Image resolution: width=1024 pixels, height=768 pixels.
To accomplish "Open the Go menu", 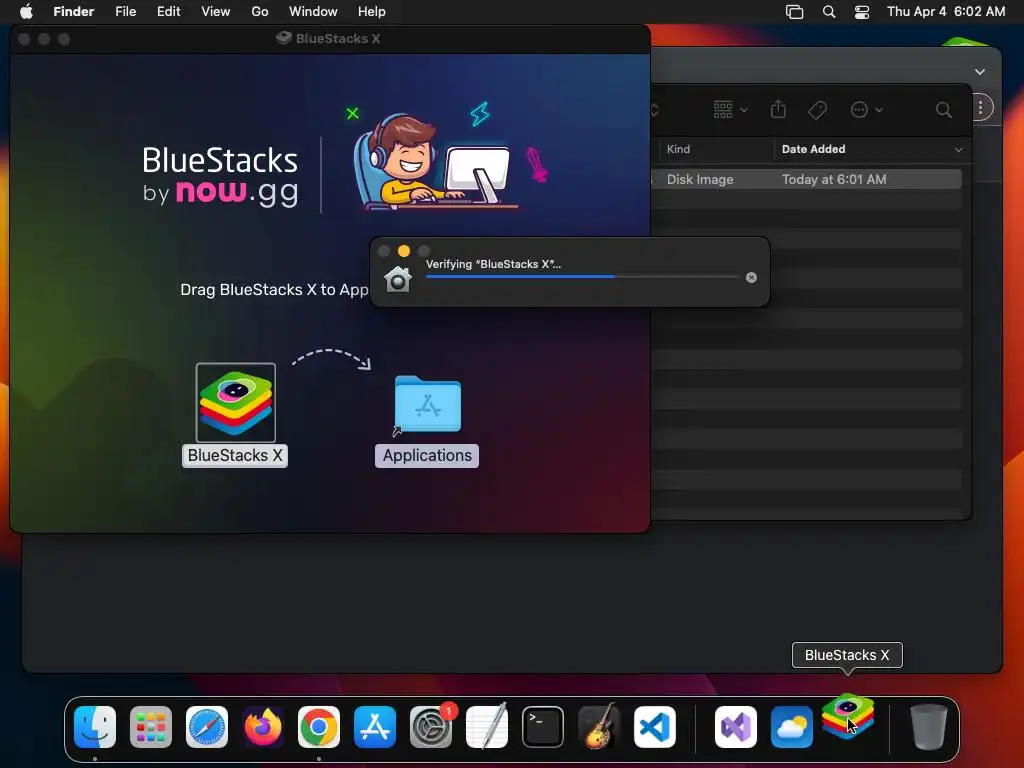I will pyautogui.click(x=260, y=12).
